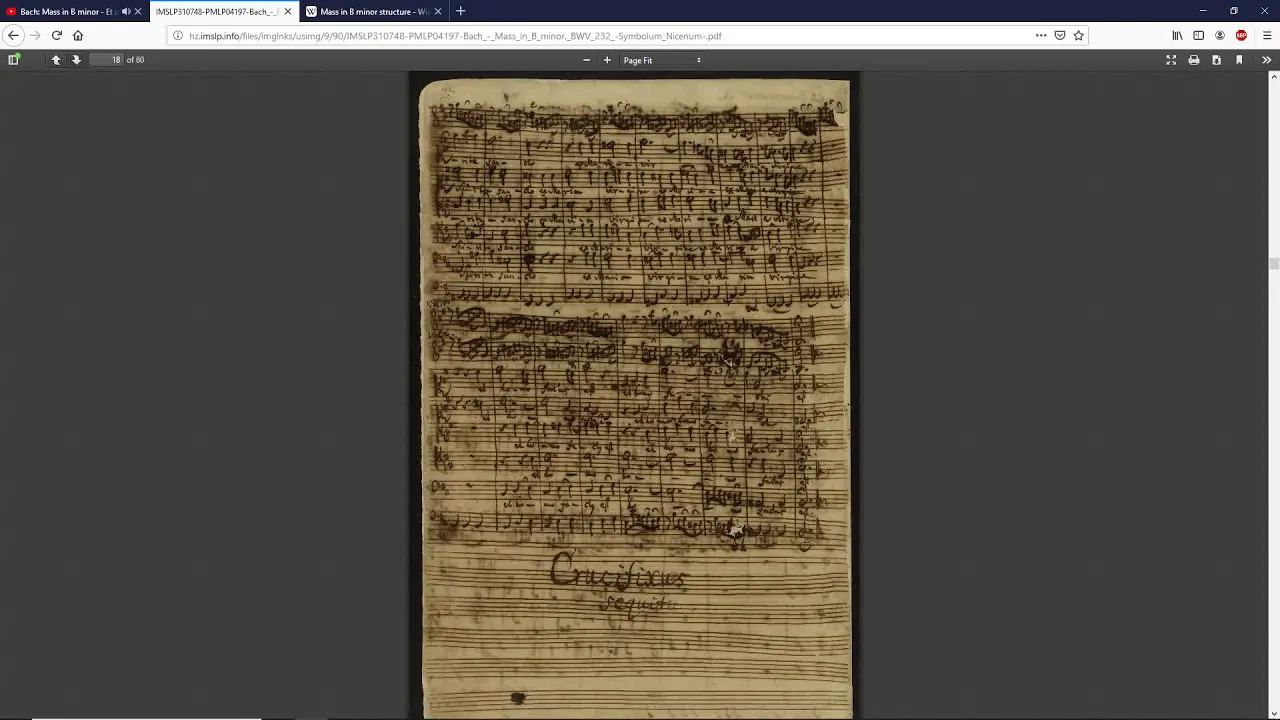The image size is (1280, 720).
Task: Zoom in on the PDF
Action: pyautogui.click(x=607, y=60)
